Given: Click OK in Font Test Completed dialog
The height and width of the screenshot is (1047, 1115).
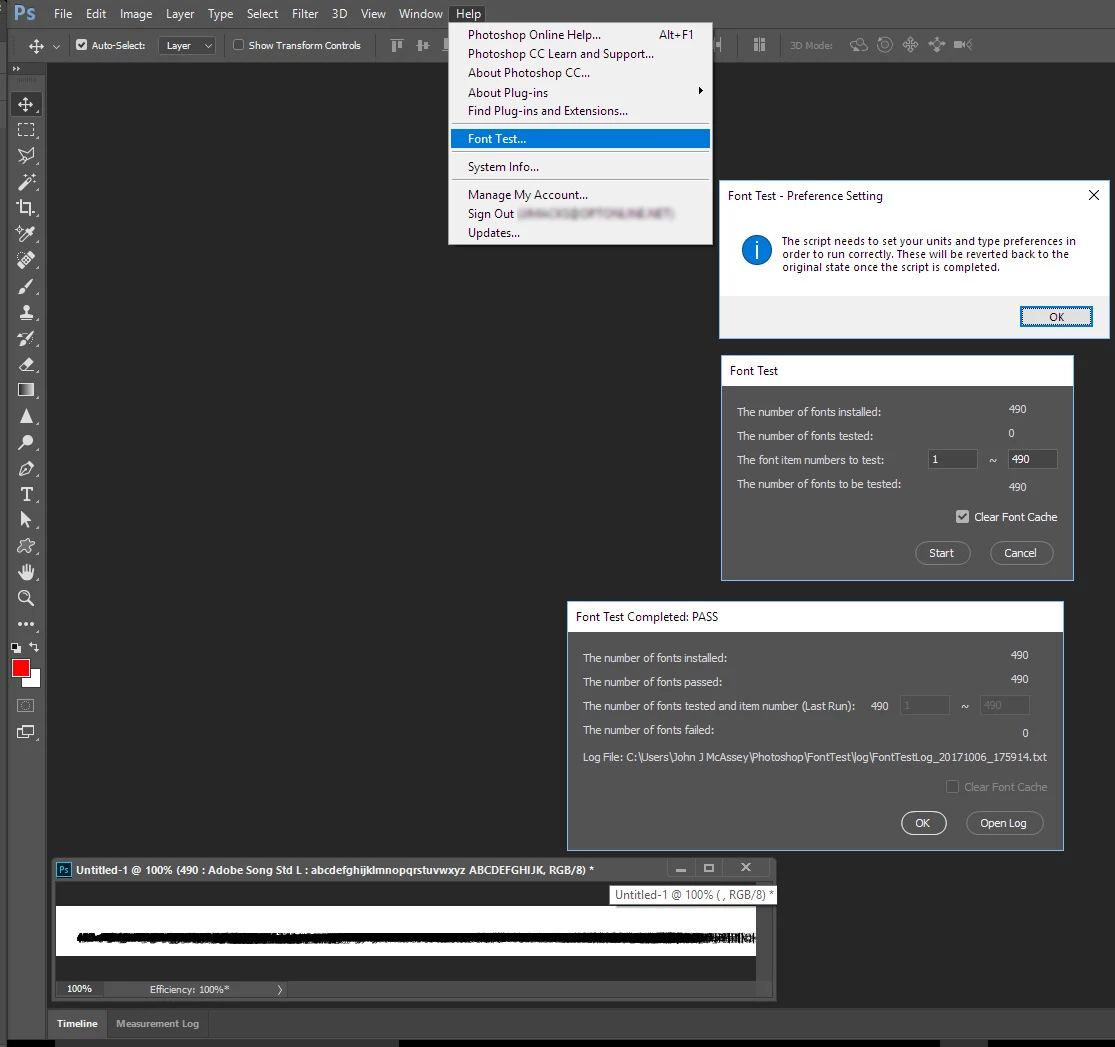Looking at the screenshot, I should point(923,823).
